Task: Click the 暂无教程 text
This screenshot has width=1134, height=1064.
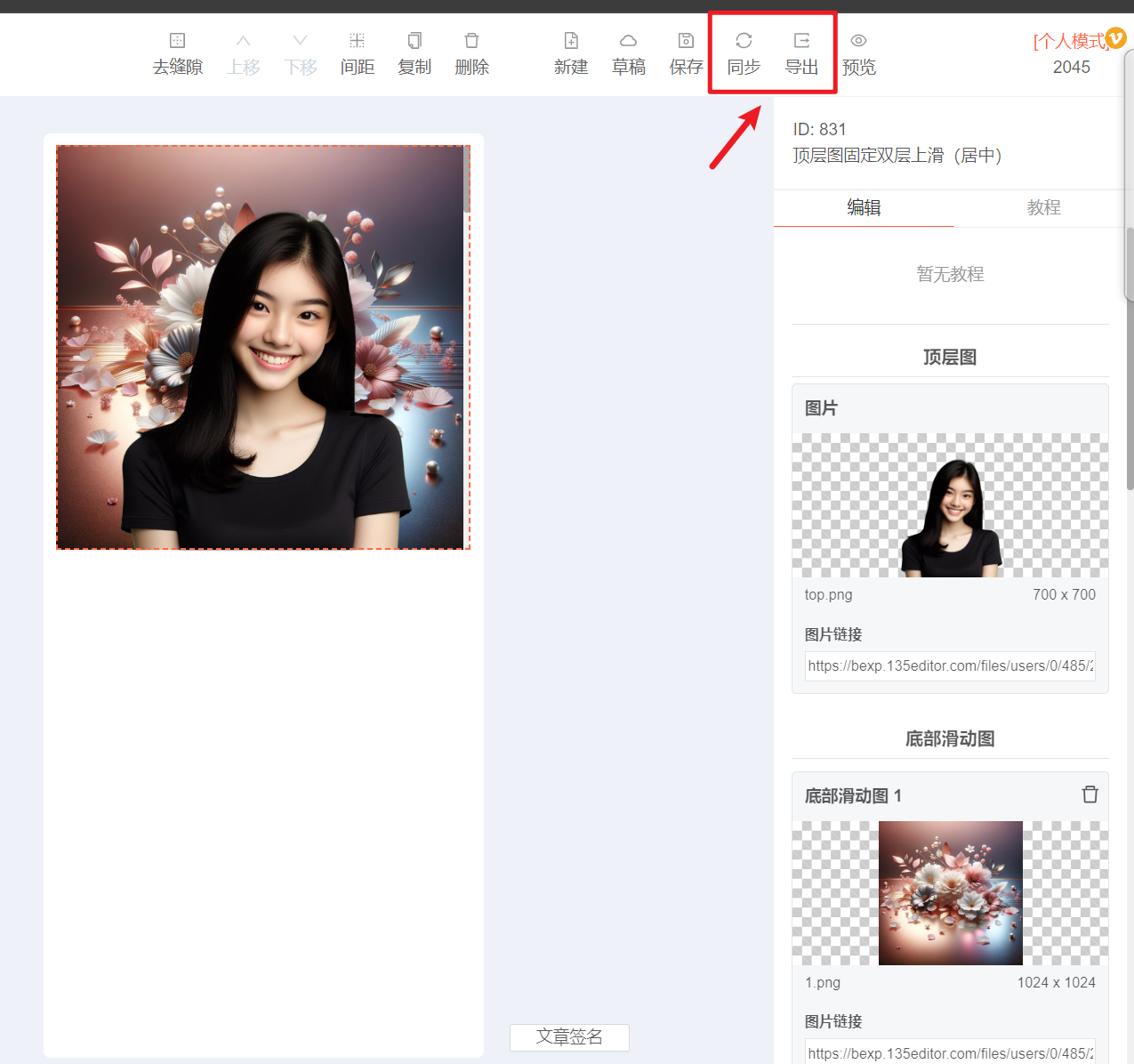Action: click(x=950, y=274)
